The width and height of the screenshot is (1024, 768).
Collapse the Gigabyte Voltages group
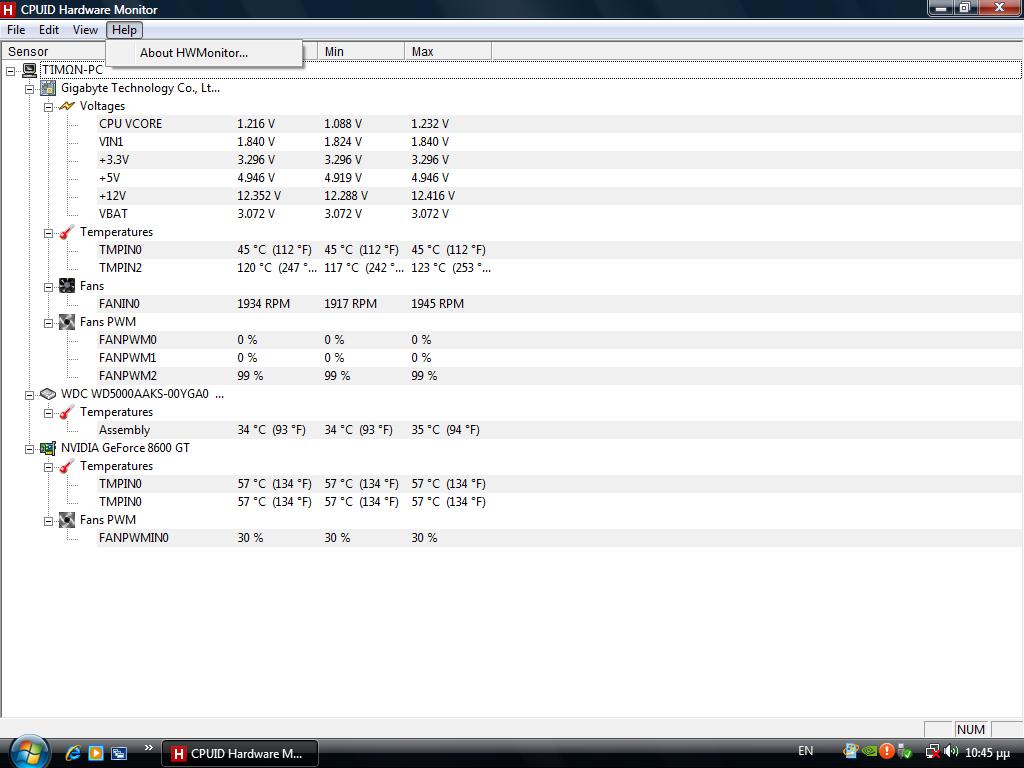click(x=48, y=107)
